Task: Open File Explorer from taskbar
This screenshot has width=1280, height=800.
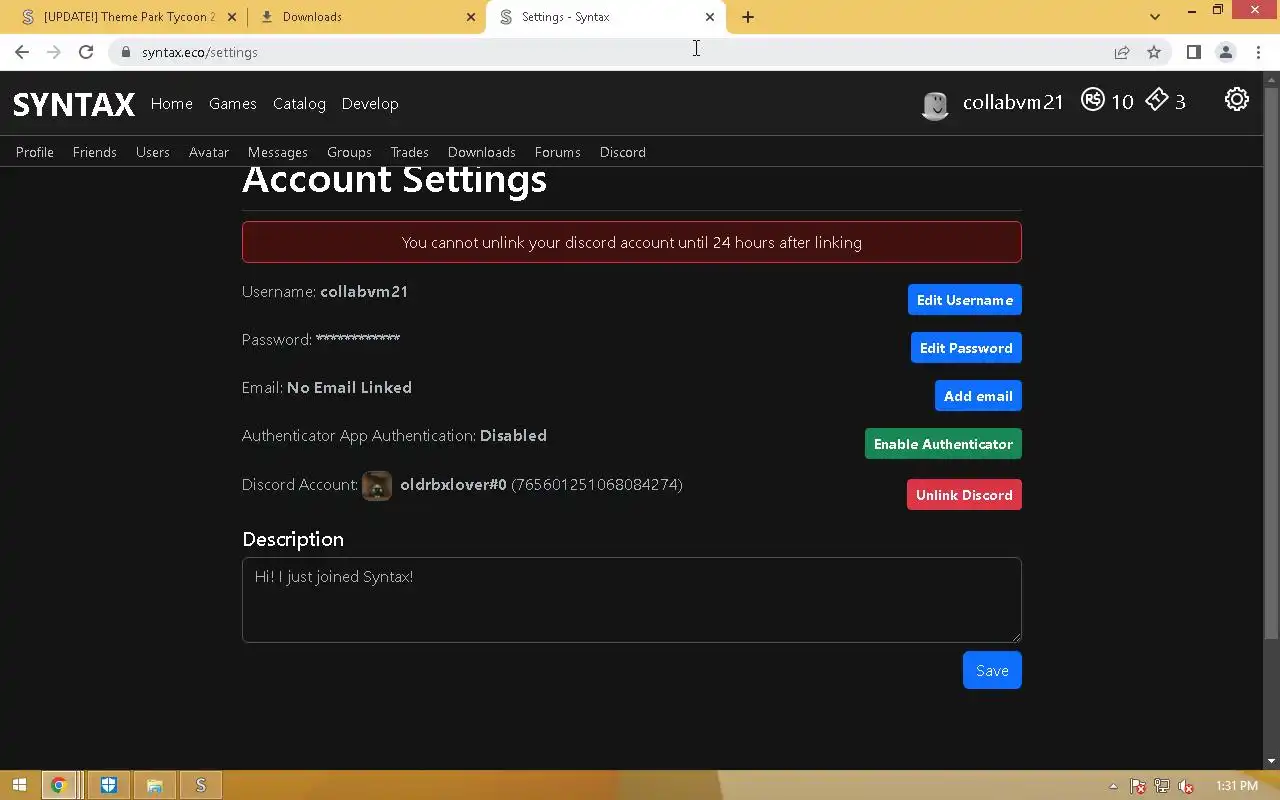Action: click(x=154, y=786)
